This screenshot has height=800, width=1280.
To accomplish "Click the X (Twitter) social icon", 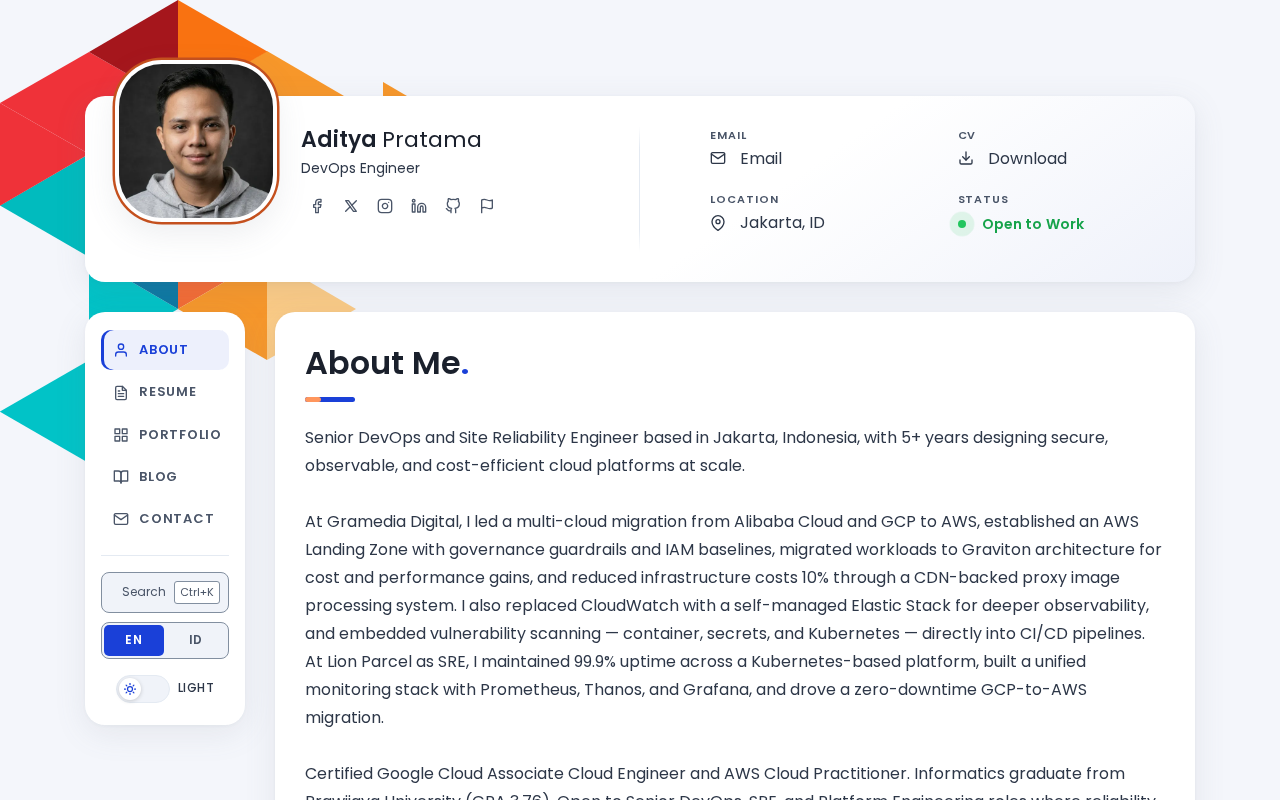I will click(x=351, y=206).
